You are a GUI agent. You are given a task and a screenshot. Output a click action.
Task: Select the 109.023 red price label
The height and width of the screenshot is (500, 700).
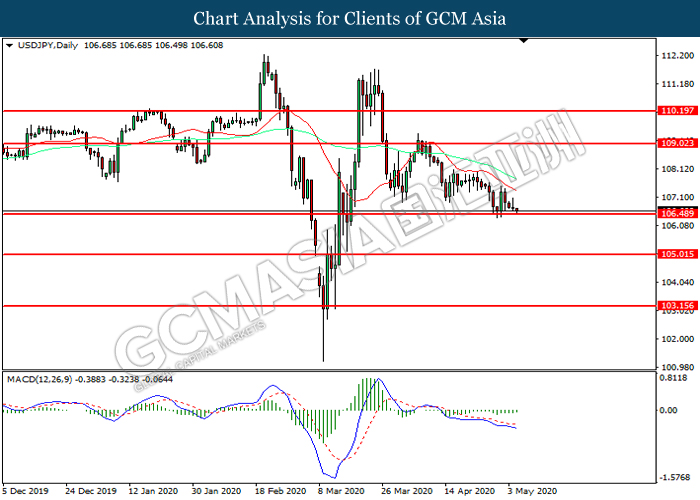coord(678,143)
